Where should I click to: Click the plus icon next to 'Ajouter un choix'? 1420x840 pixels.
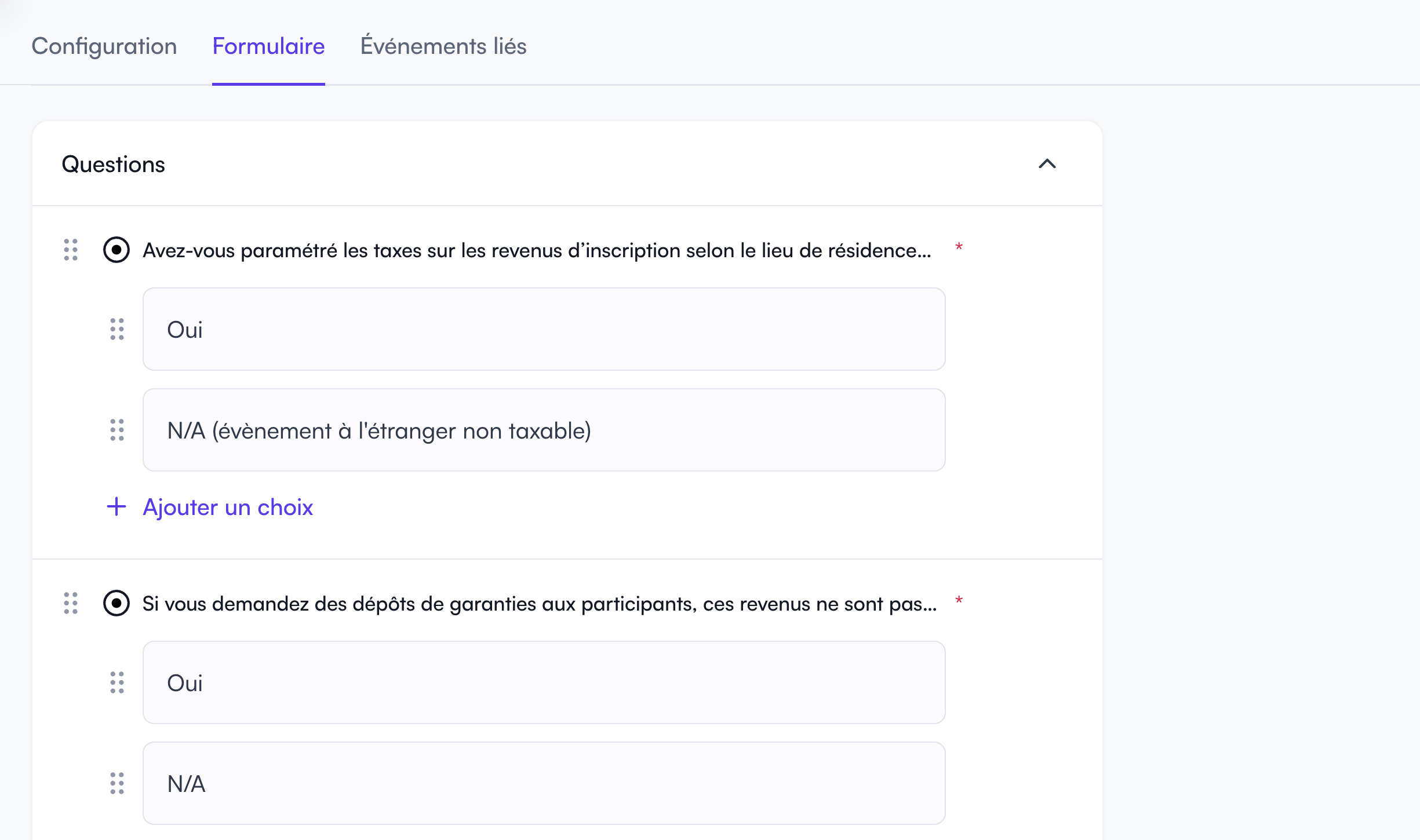pos(116,507)
